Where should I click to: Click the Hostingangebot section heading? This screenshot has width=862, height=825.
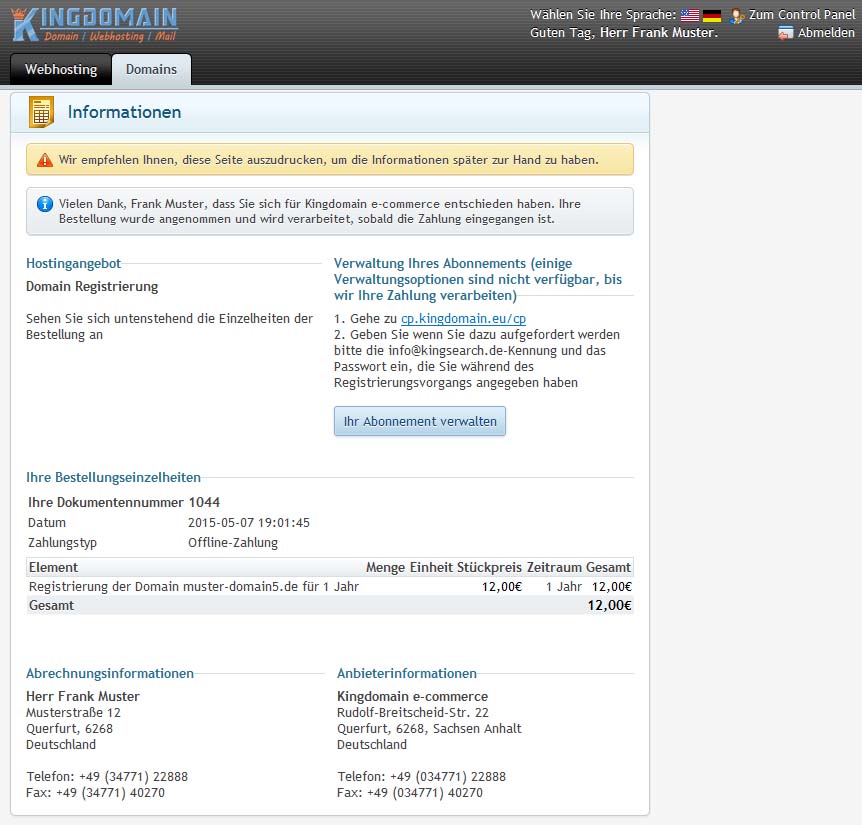tap(74, 263)
